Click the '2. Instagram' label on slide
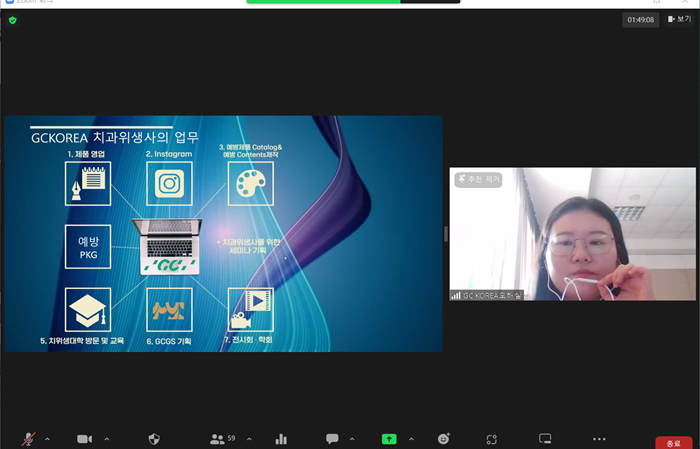This screenshot has height=449, width=700. (169, 154)
